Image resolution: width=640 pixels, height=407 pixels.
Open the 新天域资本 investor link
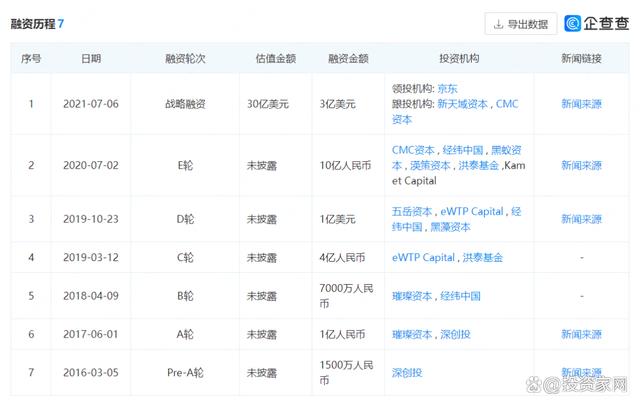462,104
